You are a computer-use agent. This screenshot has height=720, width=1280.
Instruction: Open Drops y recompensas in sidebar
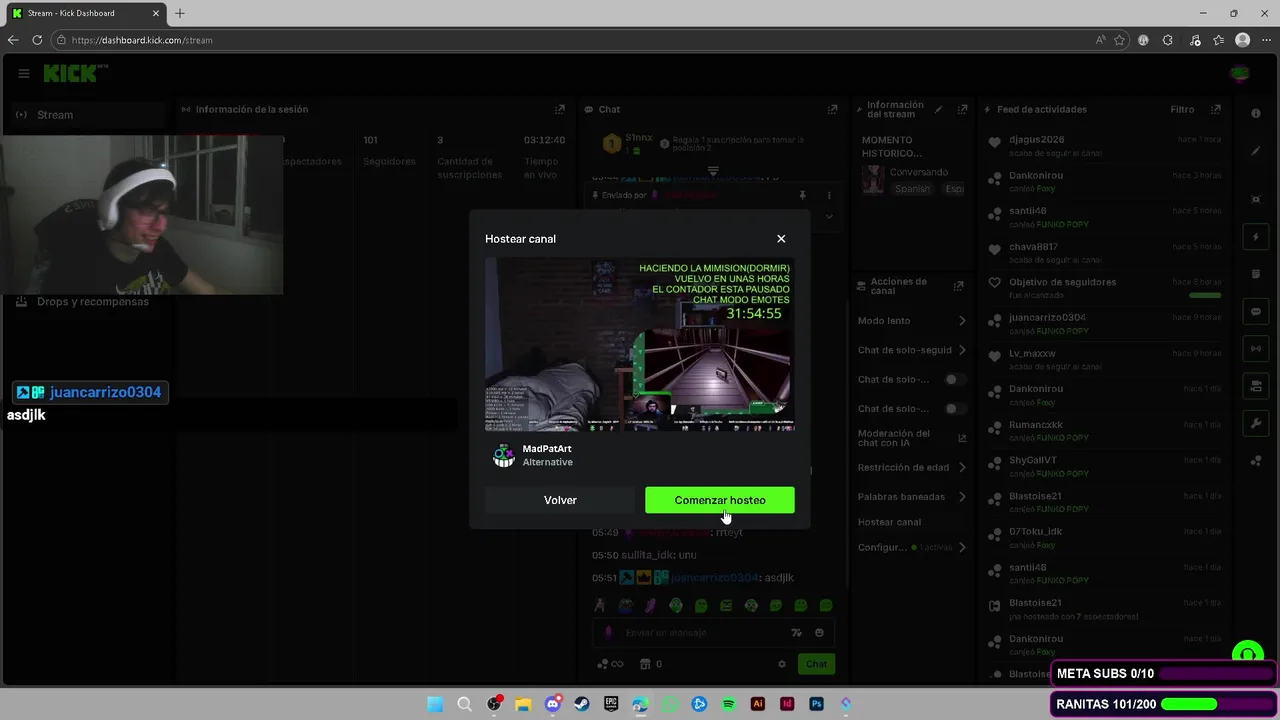[x=92, y=302]
